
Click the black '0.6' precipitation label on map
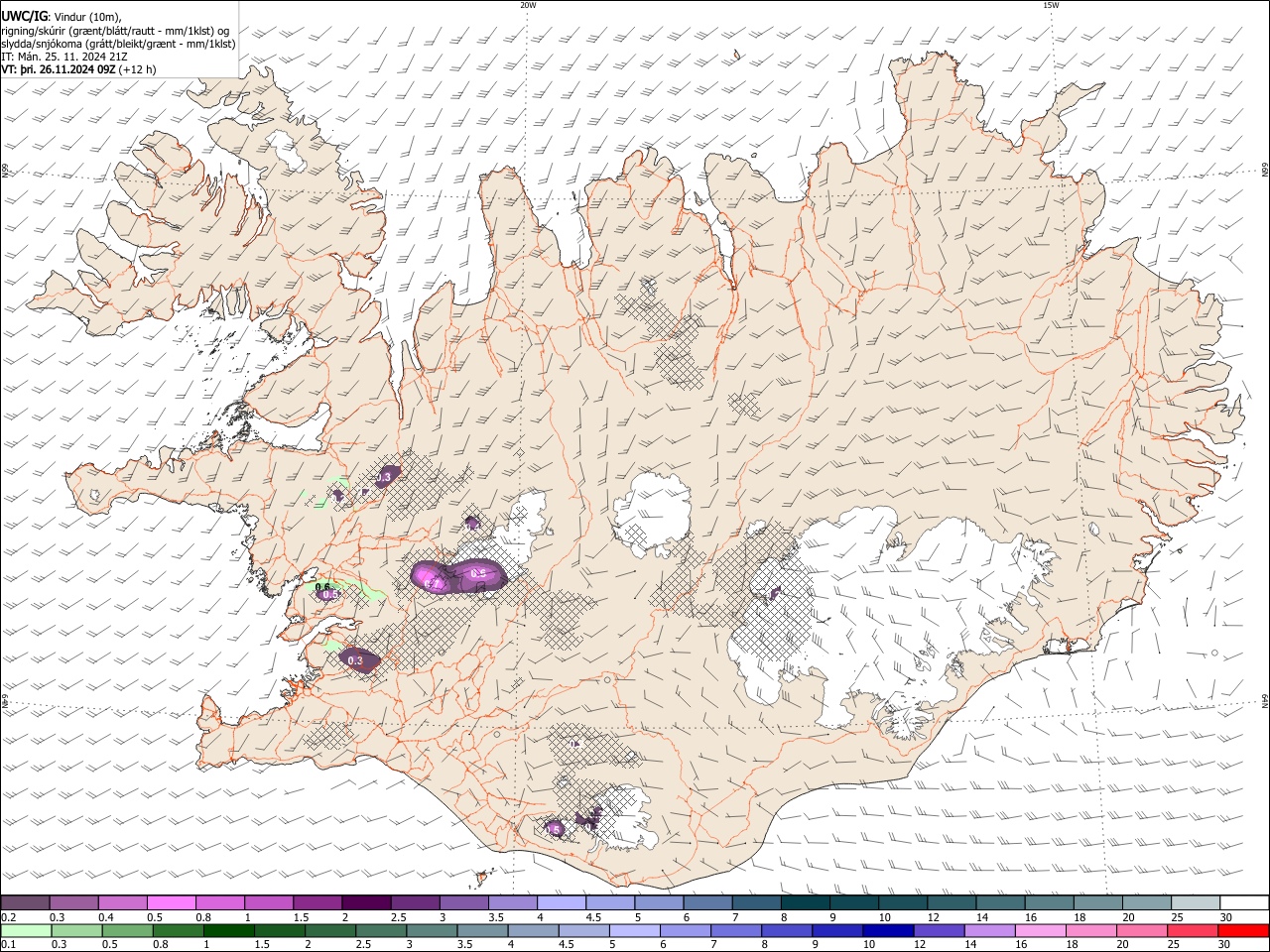pyautogui.click(x=322, y=587)
